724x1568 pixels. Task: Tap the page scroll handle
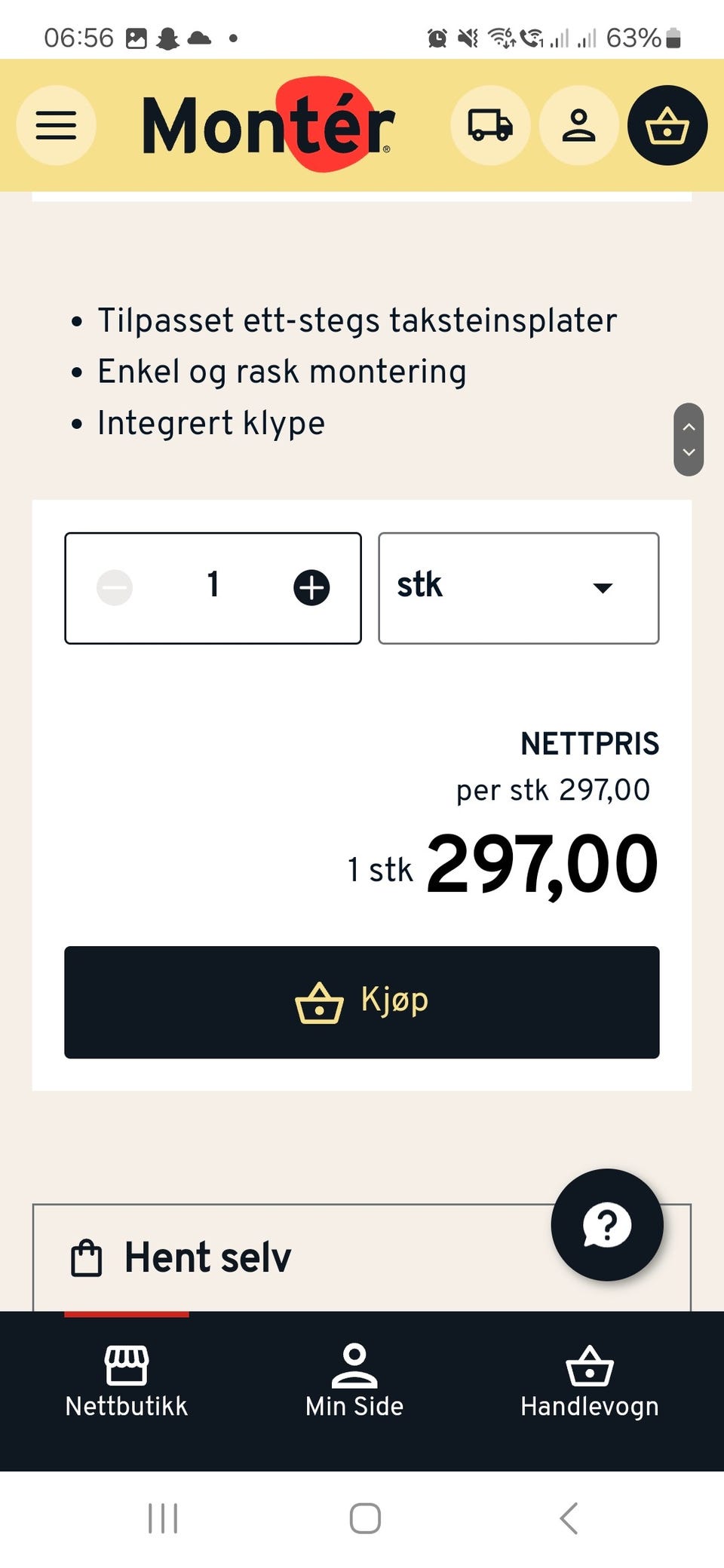689,439
